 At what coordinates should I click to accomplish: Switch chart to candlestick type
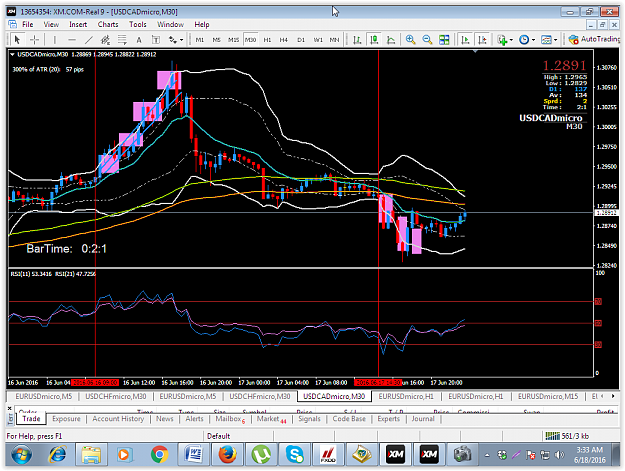374,39
